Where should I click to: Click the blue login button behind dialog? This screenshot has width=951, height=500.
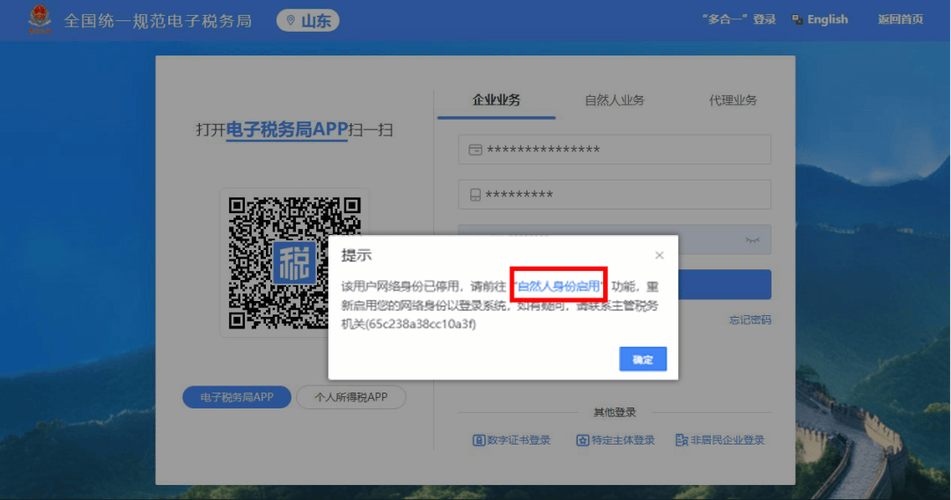pos(724,285)
